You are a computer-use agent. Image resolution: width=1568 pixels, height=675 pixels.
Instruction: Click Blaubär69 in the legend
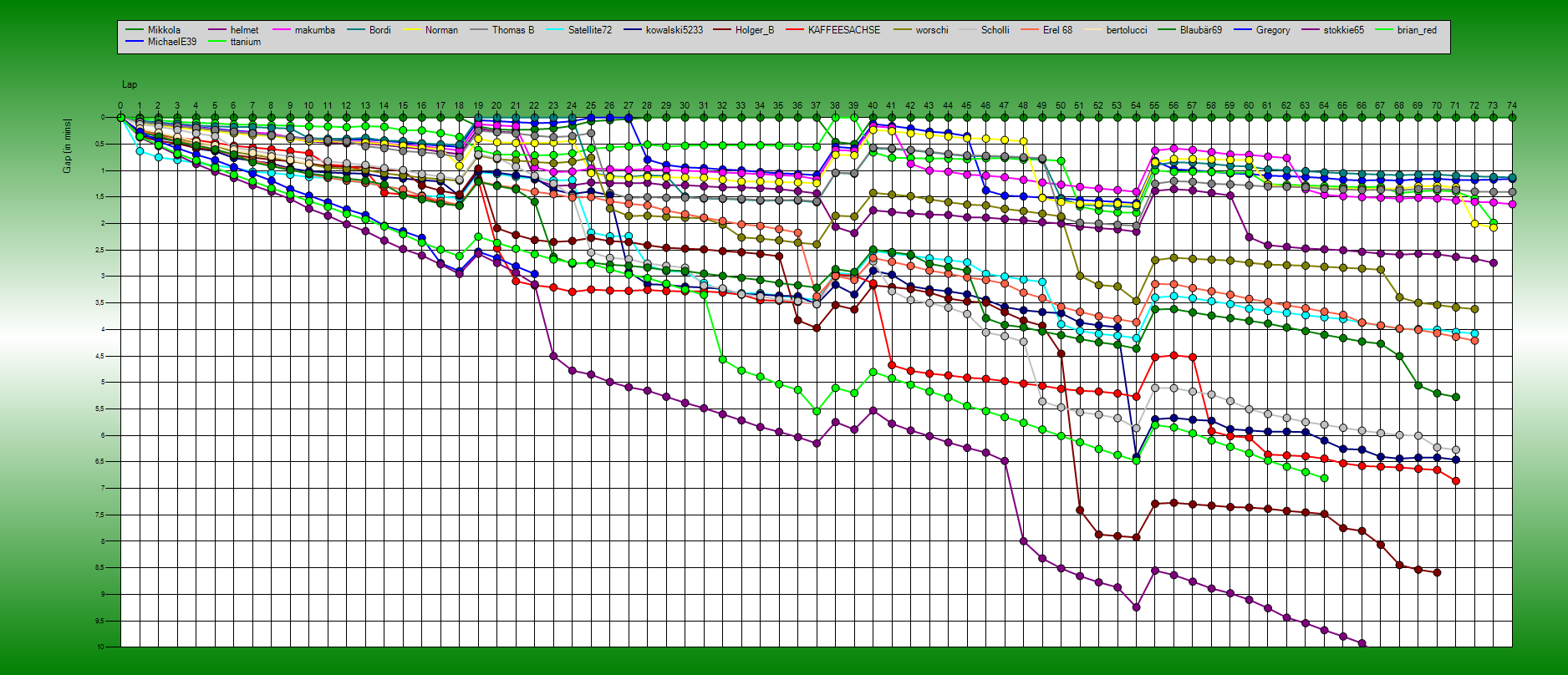coord(1200,30)
